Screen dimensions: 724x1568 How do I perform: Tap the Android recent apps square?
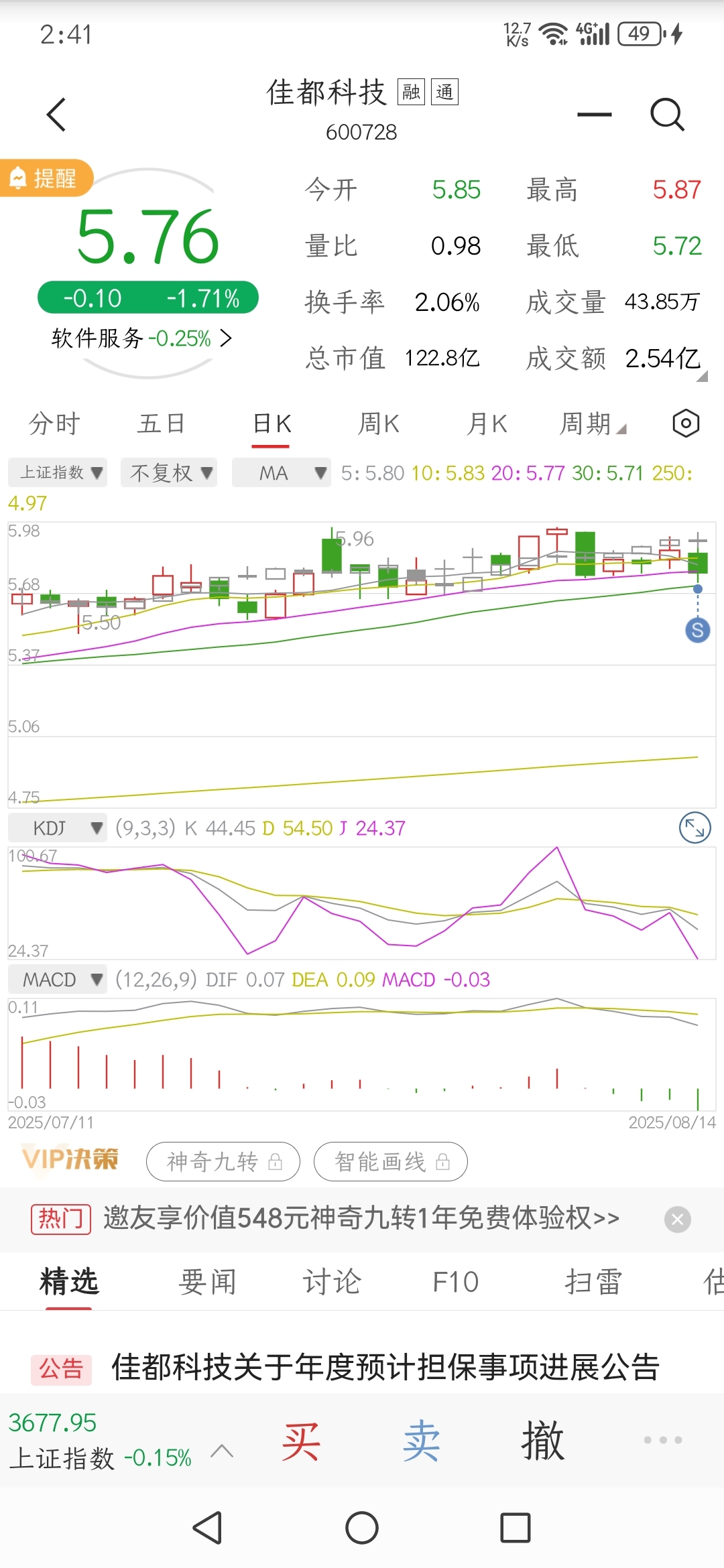pyautogui.click(x=516, y=1528)
